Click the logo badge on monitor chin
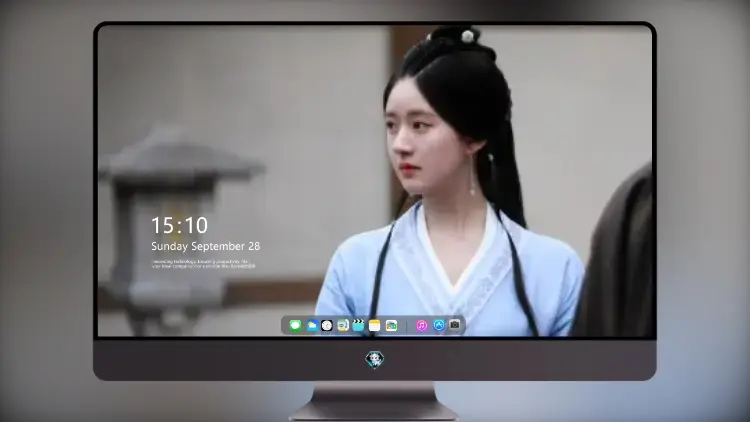The image size is (750, 422). point(375,359)
